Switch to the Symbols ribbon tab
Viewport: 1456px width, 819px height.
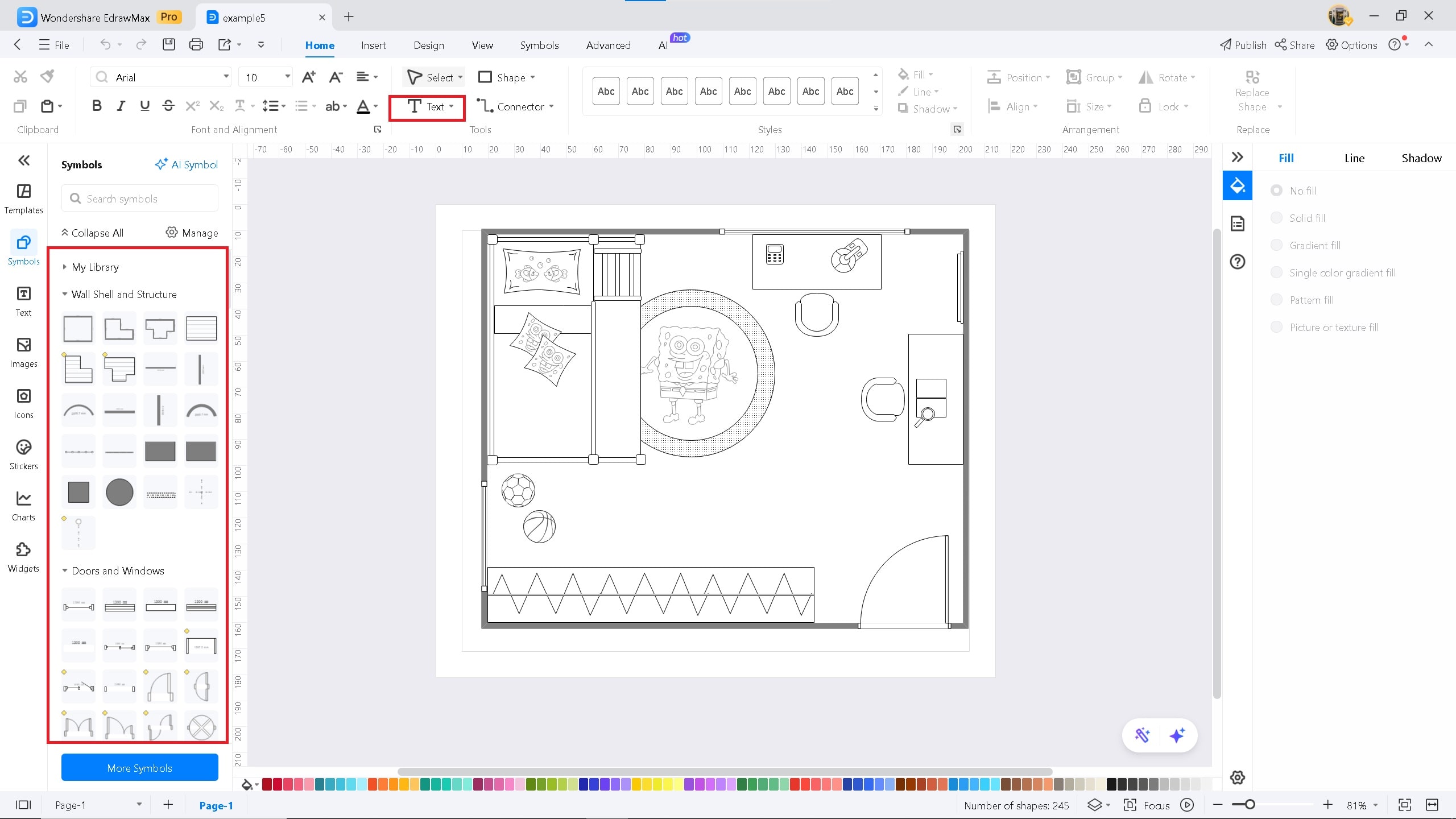pyautogui.click(x=539, y=45)
